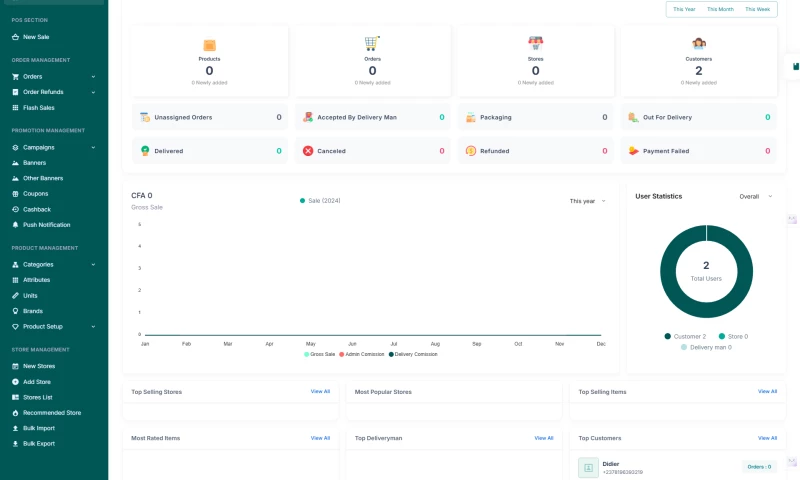This screenshot has width=800, height=480.
Task: Open the Overall dropdown in User Statistics
Action: point(755,196)
